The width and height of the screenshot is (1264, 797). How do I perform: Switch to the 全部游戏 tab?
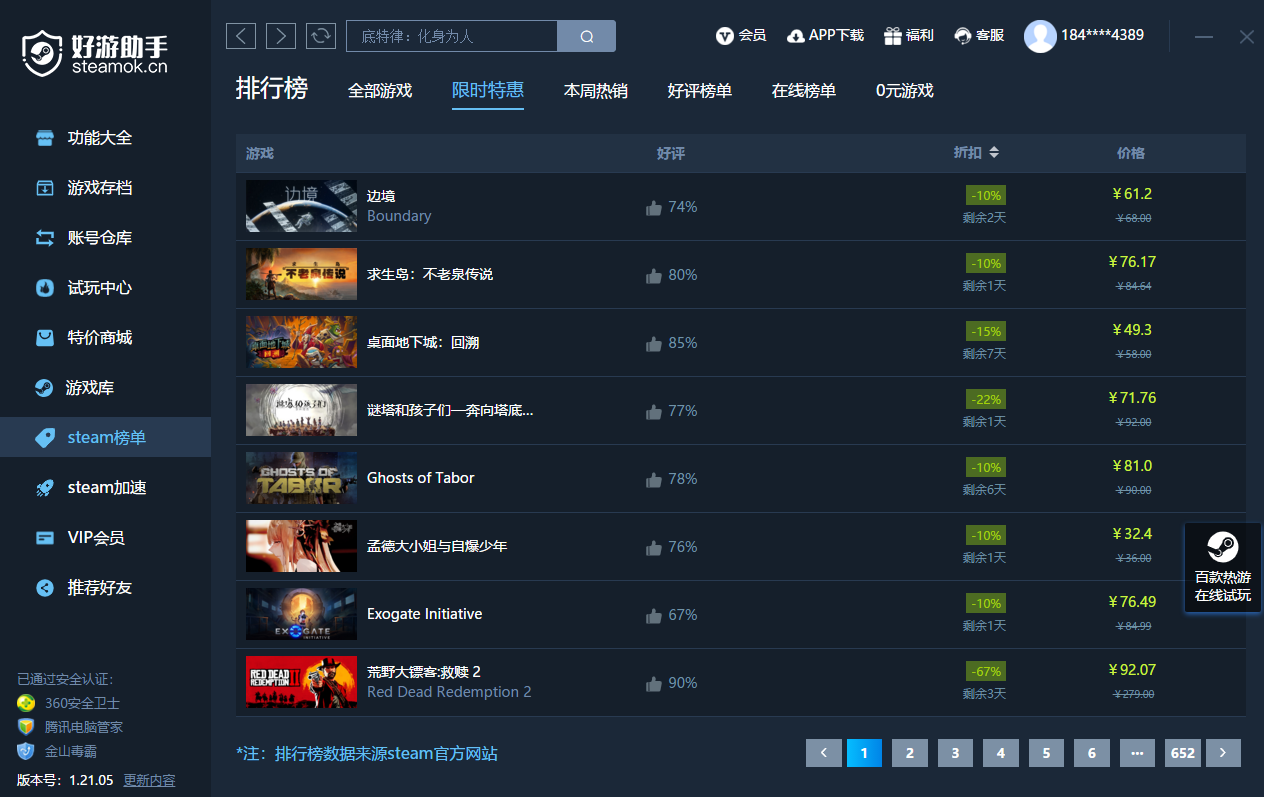click(380, 91)
